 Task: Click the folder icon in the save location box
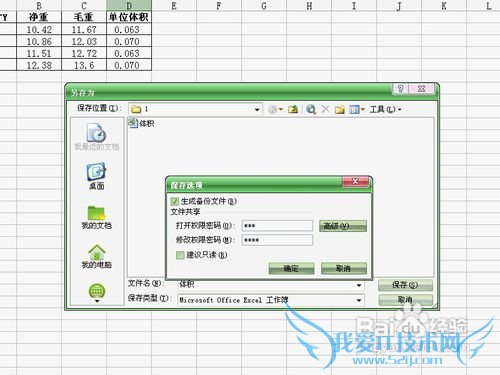136,109
